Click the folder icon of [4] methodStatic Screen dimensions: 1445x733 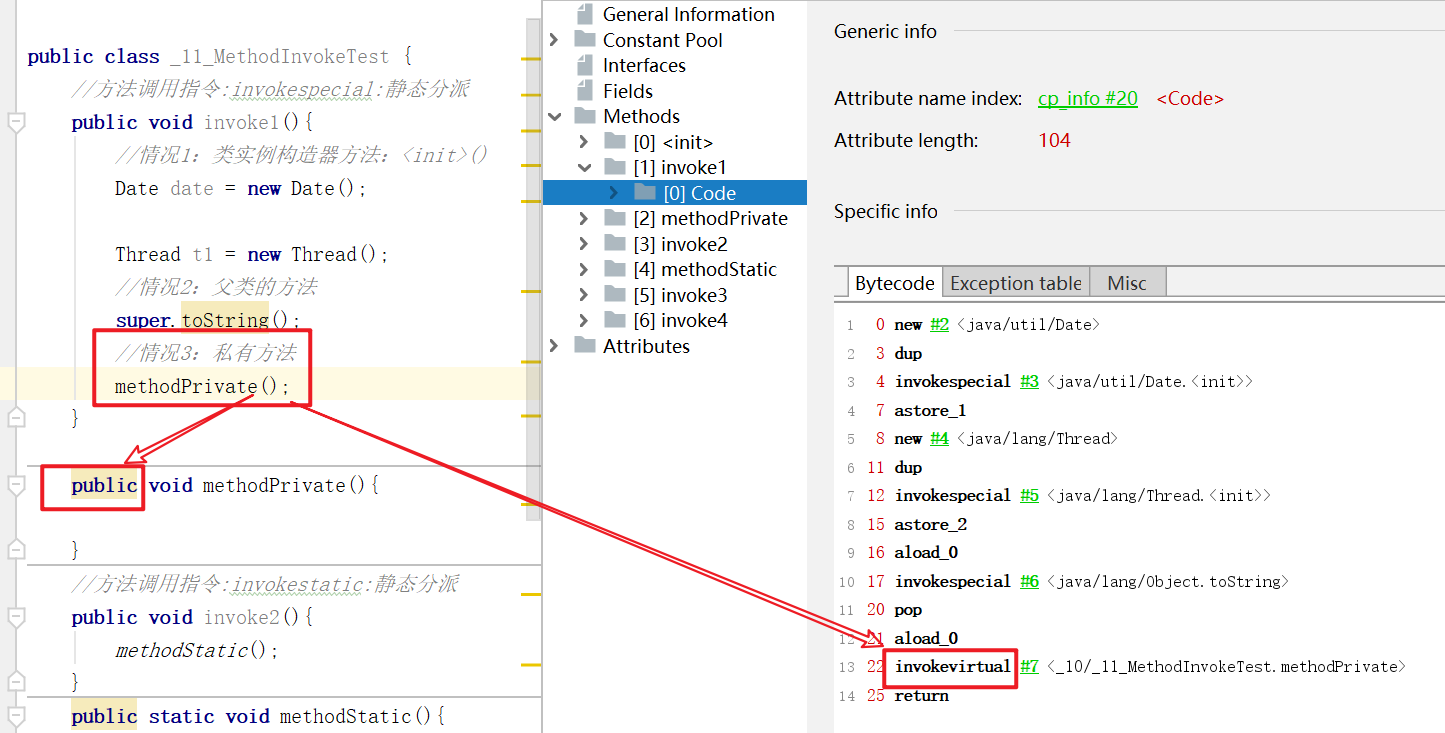615,269
